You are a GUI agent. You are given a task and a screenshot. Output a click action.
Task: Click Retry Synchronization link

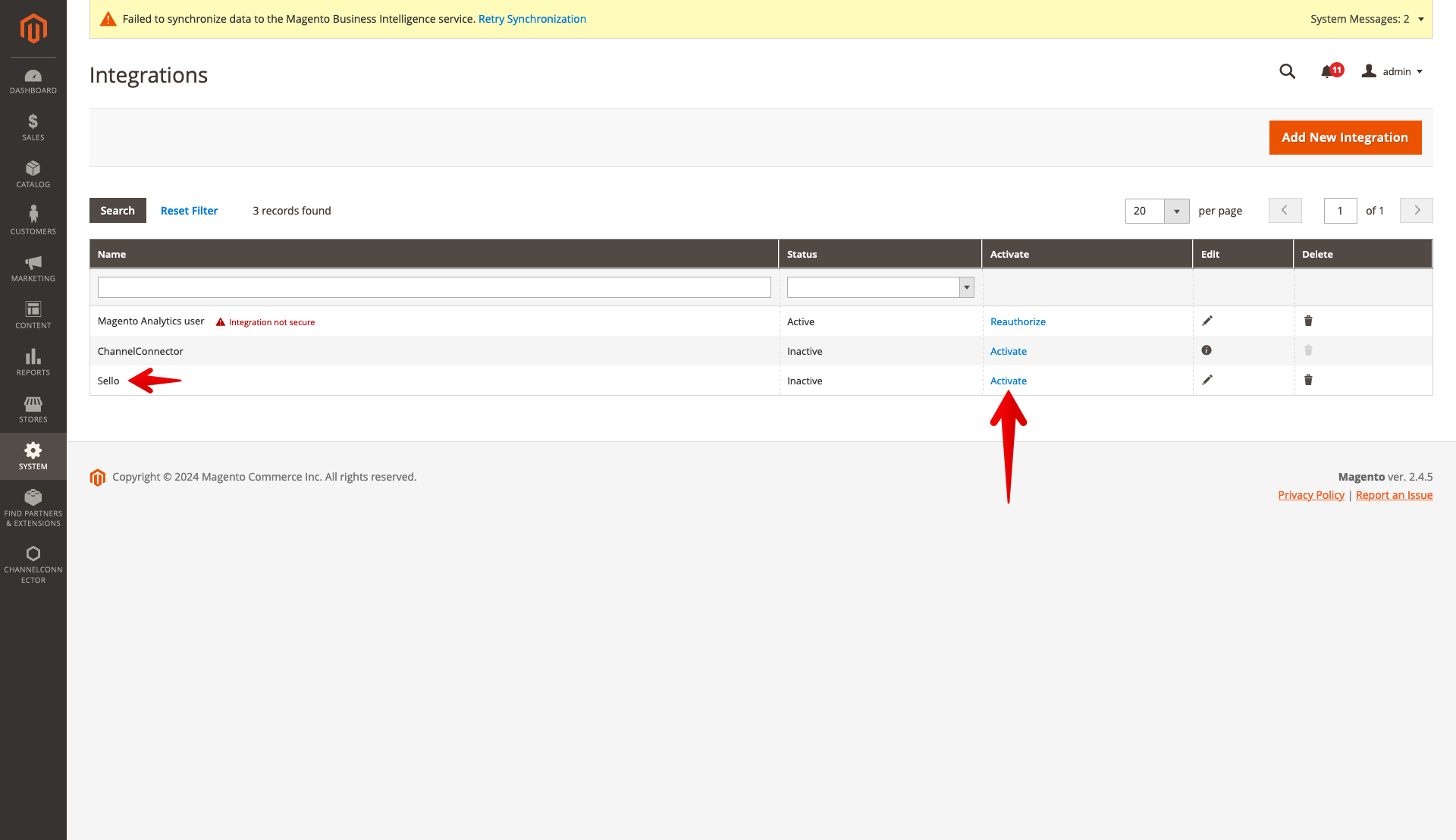point(532,19)
